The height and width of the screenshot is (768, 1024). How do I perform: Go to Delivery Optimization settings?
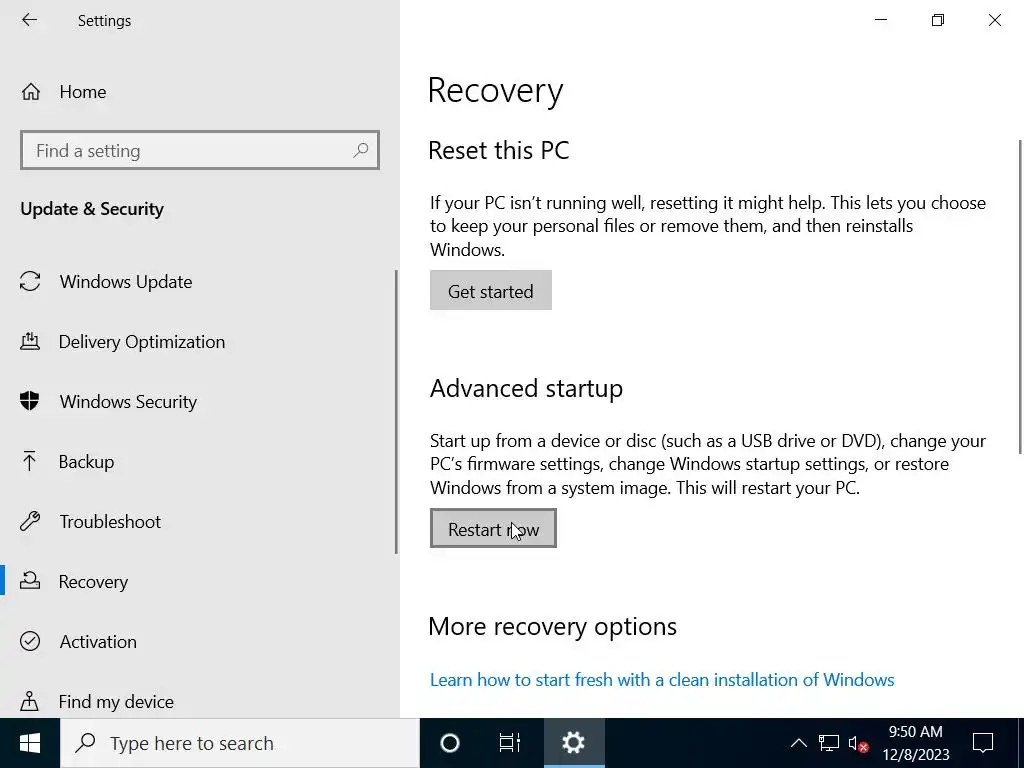(x=200, y=342)
